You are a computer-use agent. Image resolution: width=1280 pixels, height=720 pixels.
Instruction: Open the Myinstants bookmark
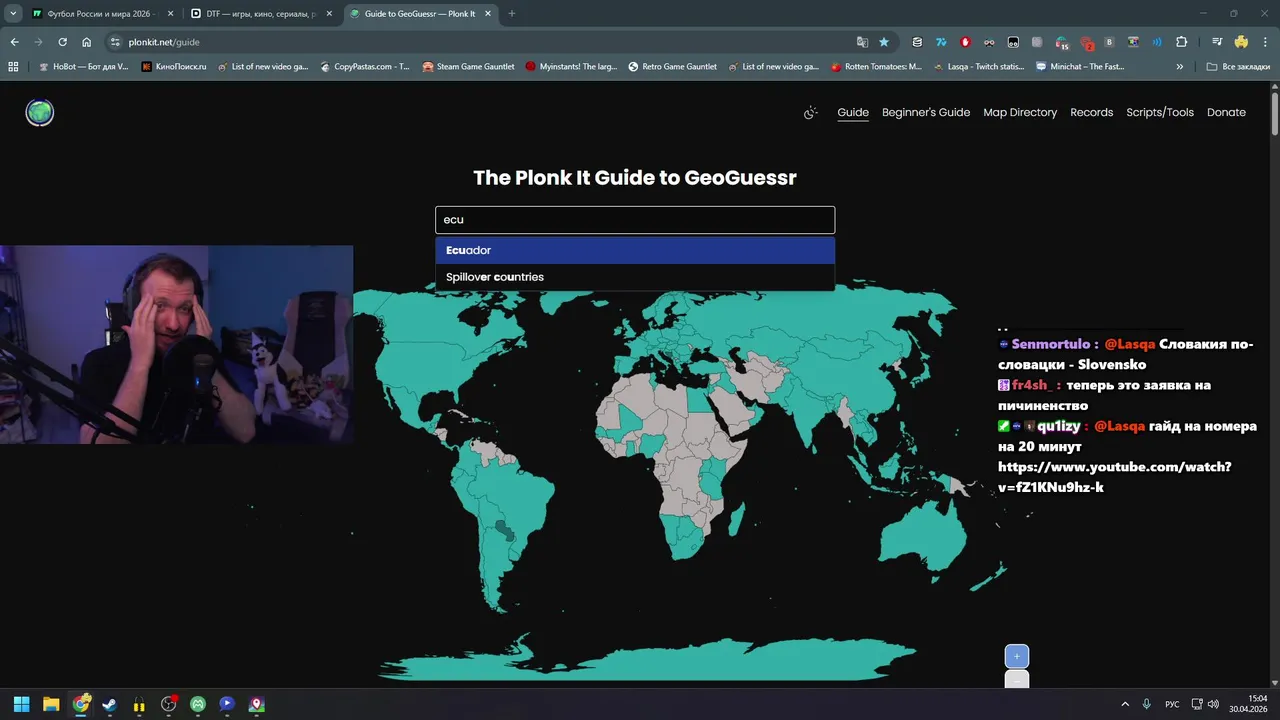tap(572, 67)
